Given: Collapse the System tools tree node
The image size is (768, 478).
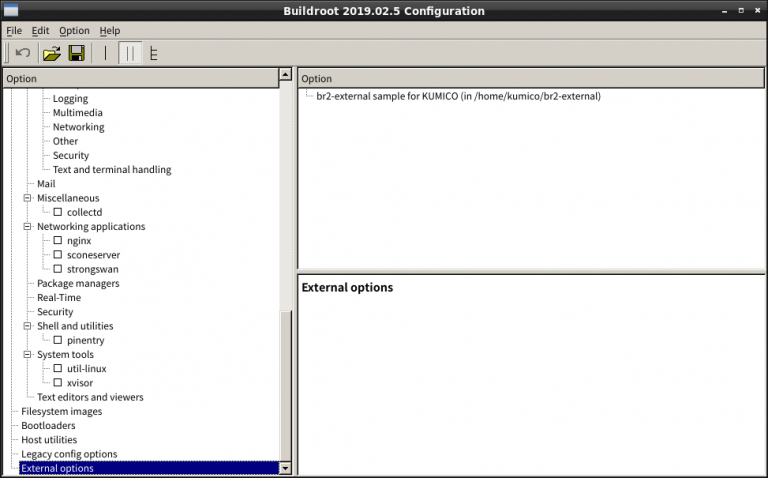Looking at the screenshot, I should pyautogui.click(x=28, y=355).
